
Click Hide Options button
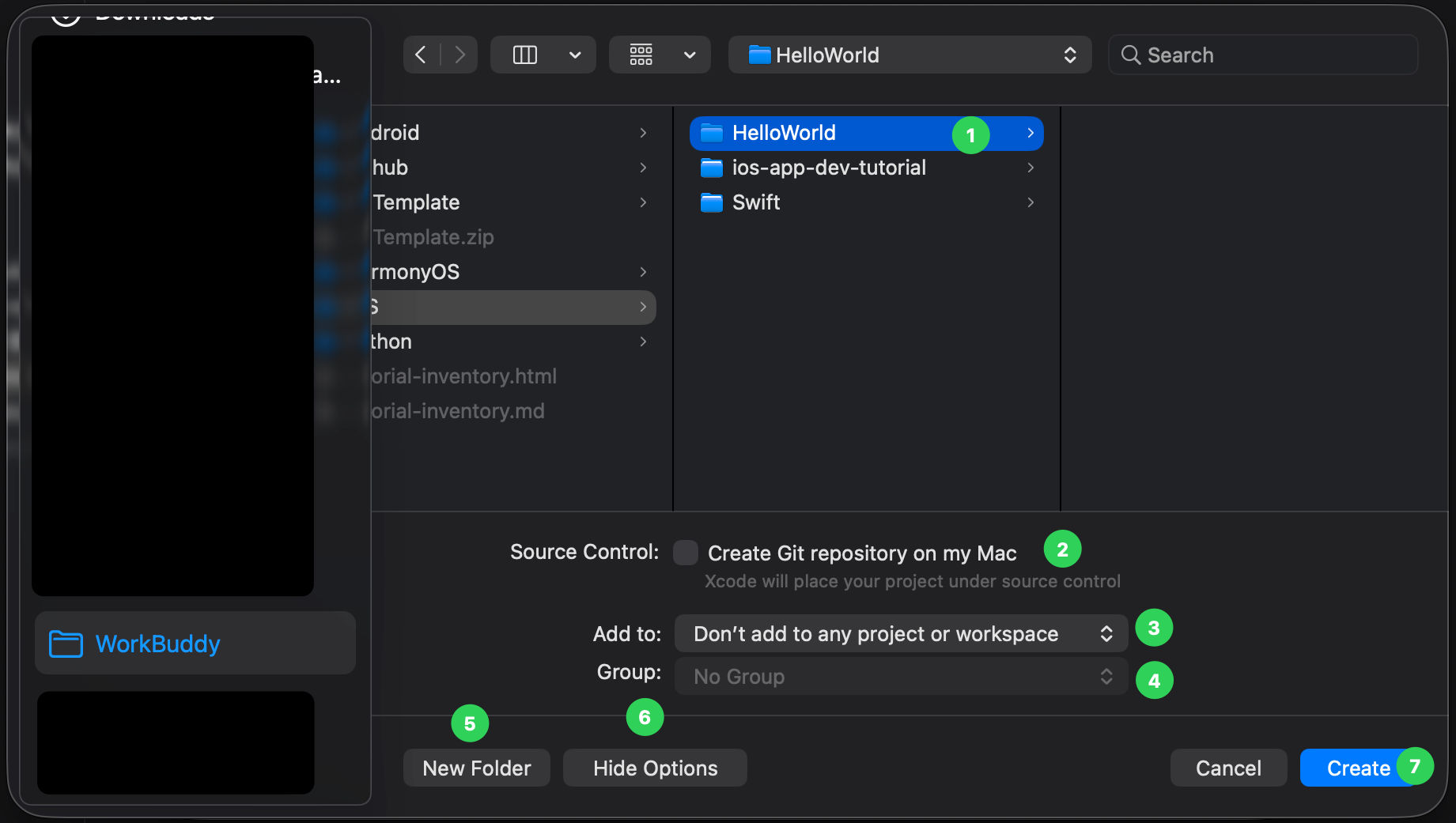(655, 768)
